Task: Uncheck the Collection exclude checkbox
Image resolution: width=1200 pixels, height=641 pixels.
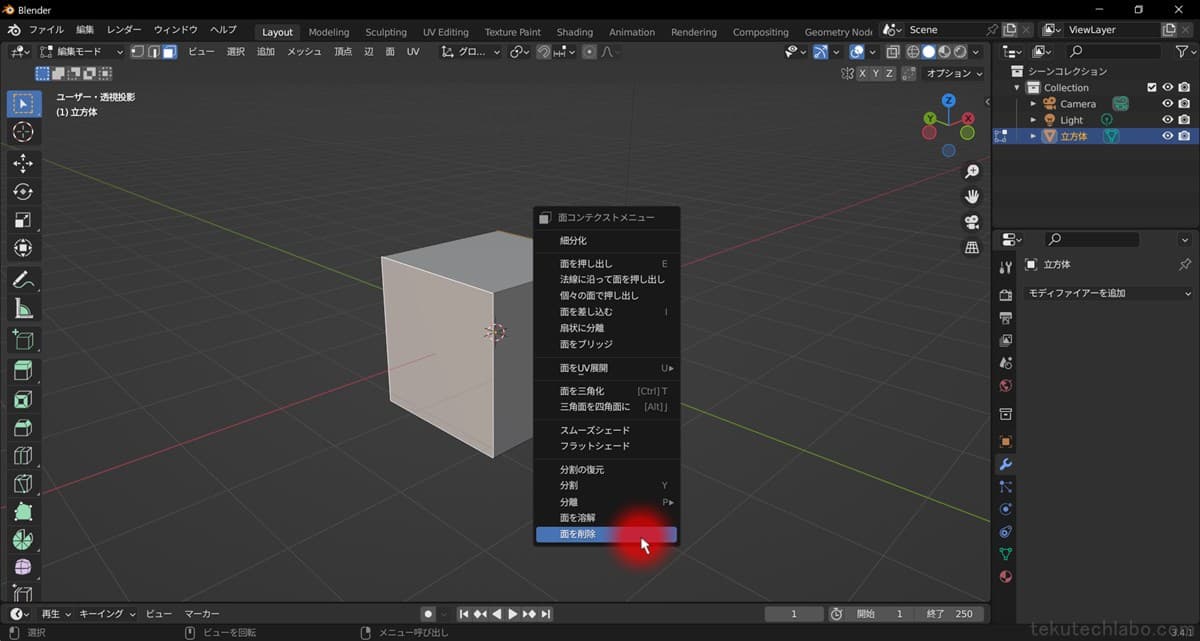Action: click(x=1151, y=88)
